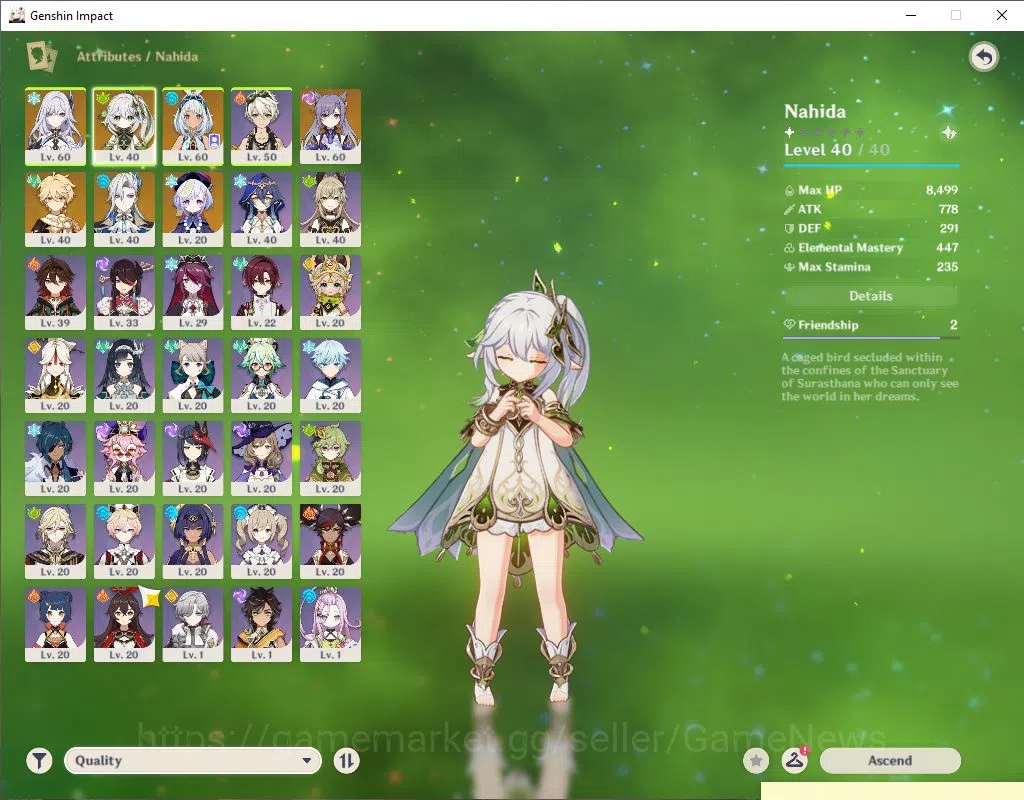Select Beidou's Lv. 33 portrait
The width and height of the screenshot is (1024, 800).
(x=124, y=292)
